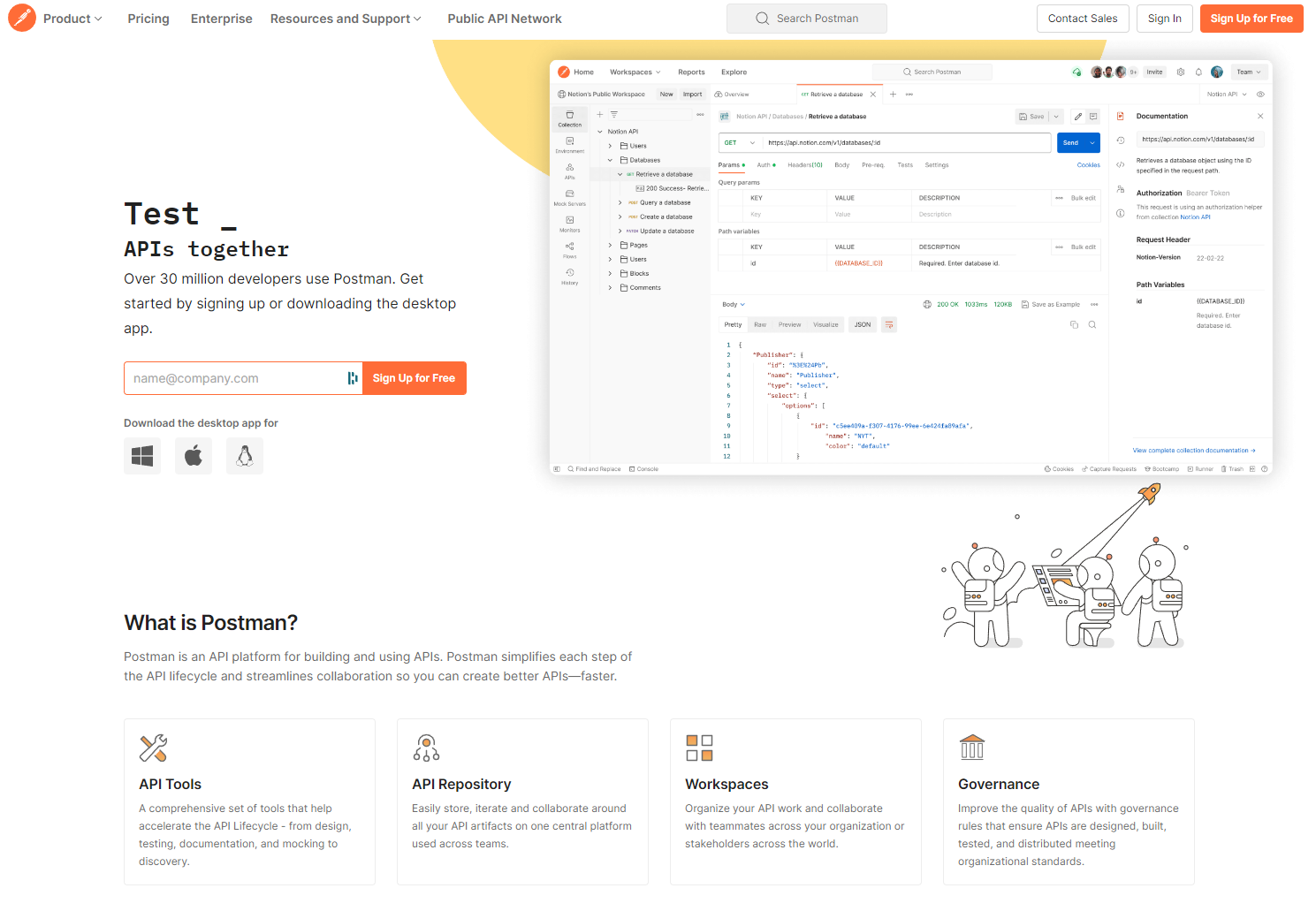Select the orange Documentation icon in right sidebar
This screenshot has width=1316, height=911.
click(x=1121, y=117)
